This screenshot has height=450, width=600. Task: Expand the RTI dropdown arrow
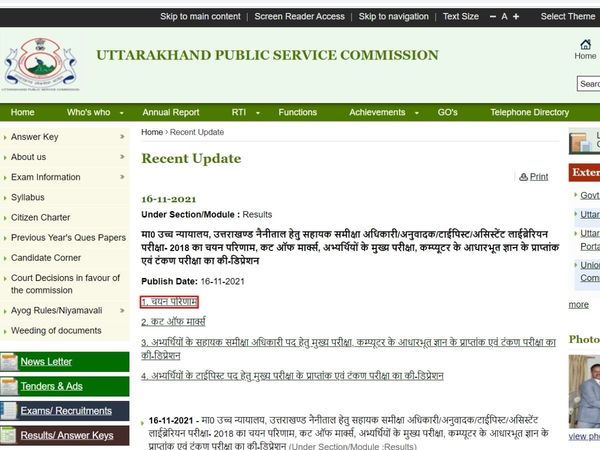[258, 113]
